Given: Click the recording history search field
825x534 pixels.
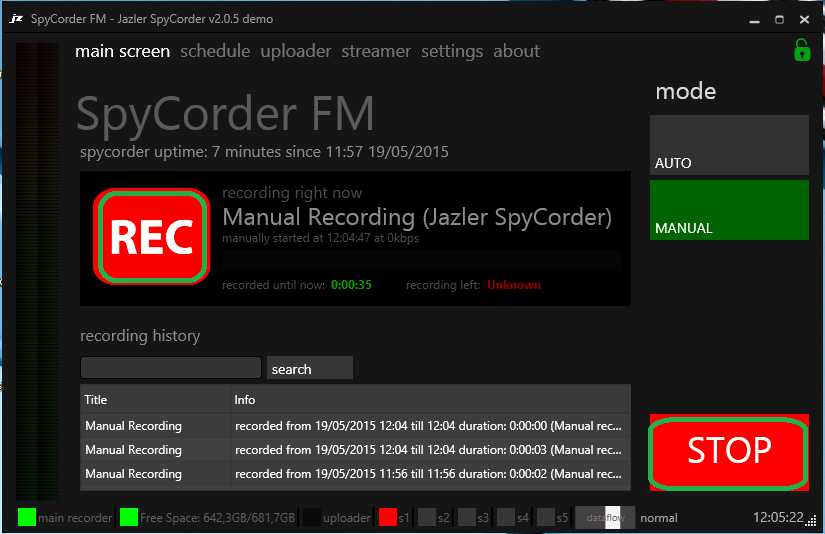Looking at the screenshot, I should point(171,368).
